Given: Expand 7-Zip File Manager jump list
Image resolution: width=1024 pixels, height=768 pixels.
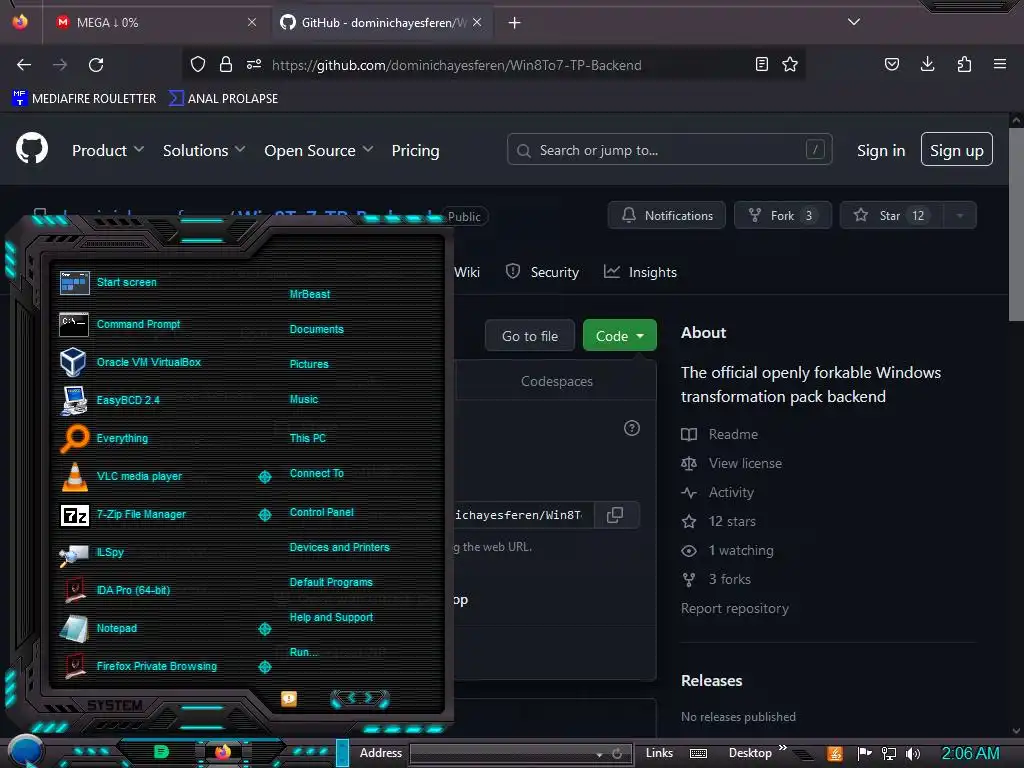Looking at the screenshot, I should click(x=264, y=515).
